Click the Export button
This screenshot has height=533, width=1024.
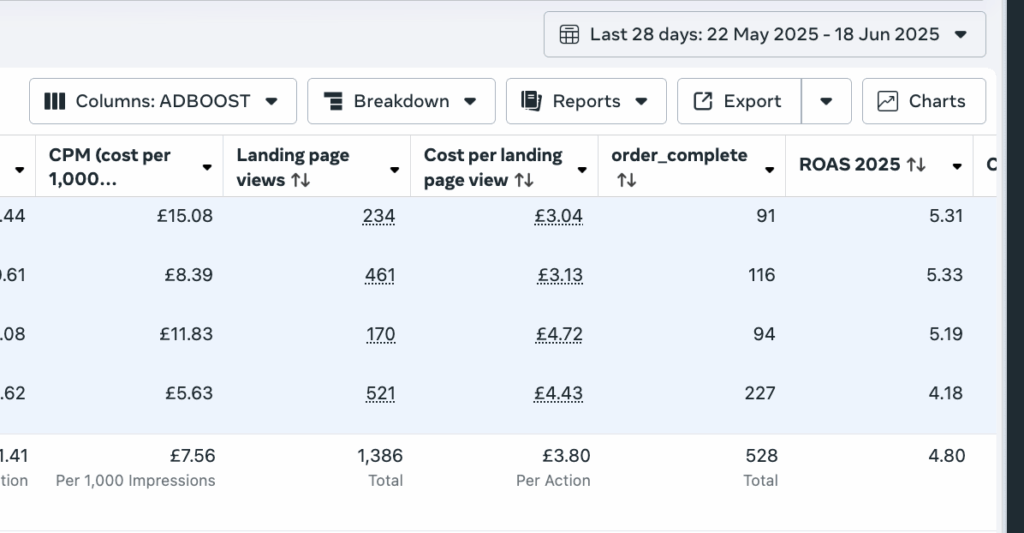(739, 101)
